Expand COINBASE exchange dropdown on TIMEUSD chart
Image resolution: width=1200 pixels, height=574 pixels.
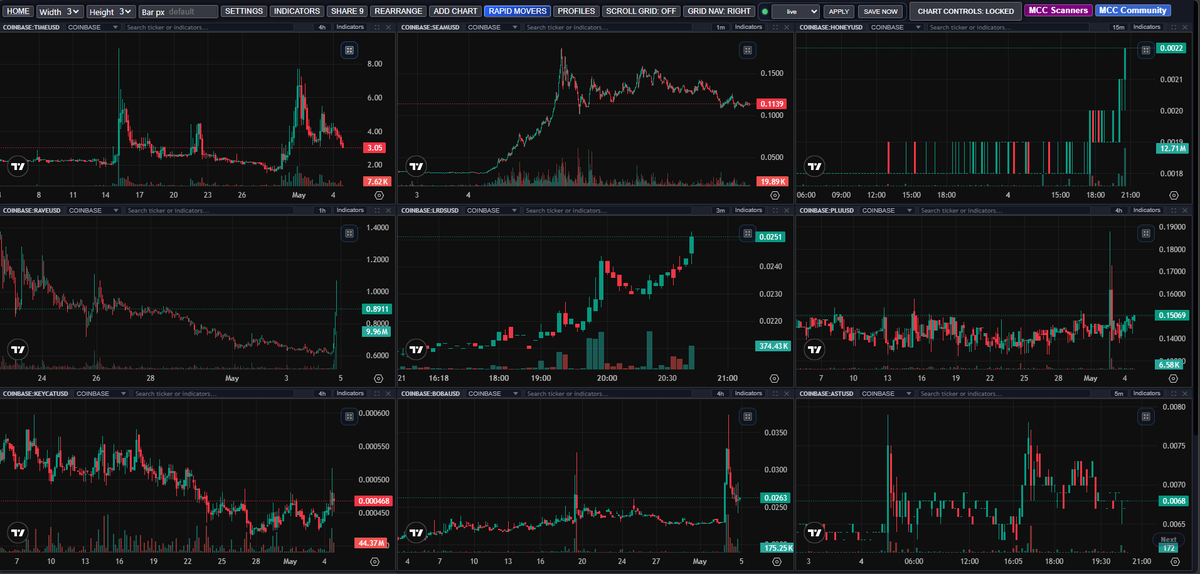pyautogui.click(x=93, y=27)
